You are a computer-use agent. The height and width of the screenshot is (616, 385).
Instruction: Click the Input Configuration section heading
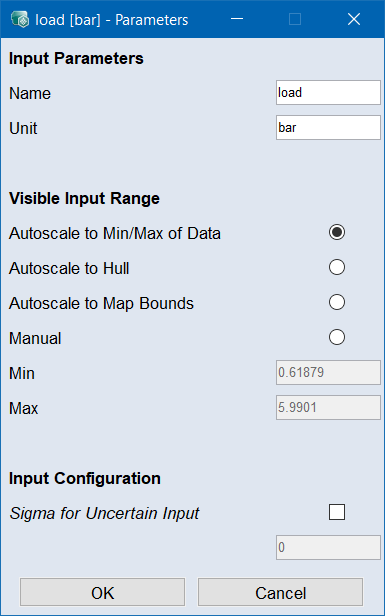pos(85,478)
